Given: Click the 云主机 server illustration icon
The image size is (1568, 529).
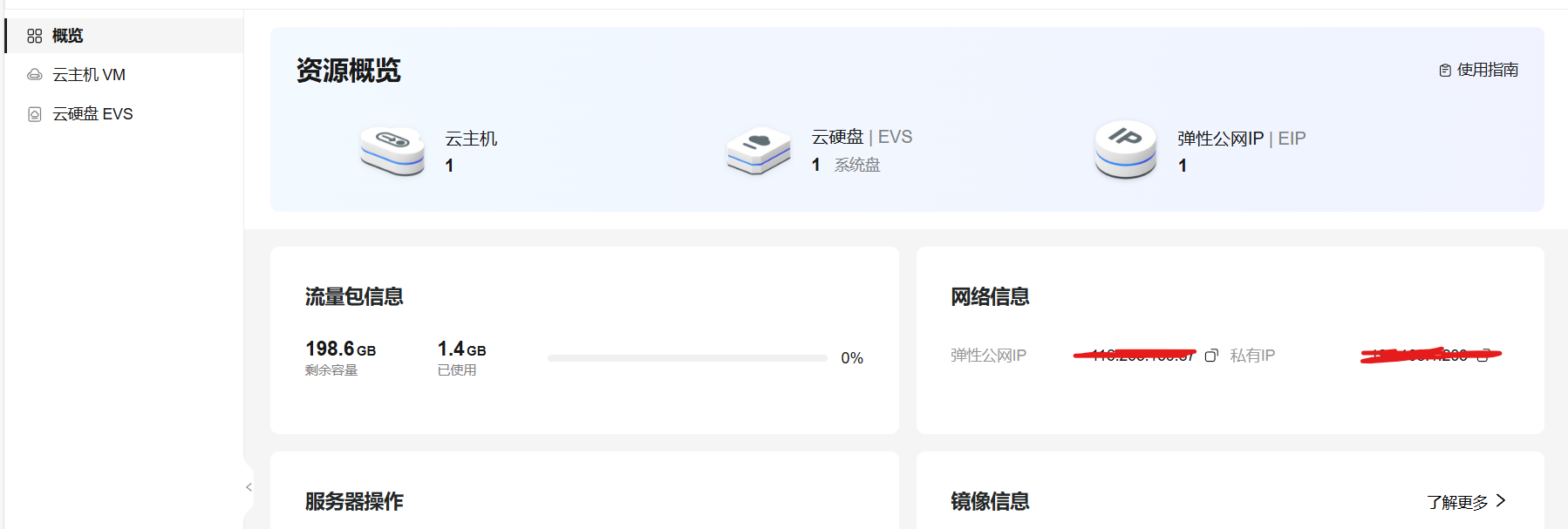Looking at the screenshot, I should coord(392,150).
